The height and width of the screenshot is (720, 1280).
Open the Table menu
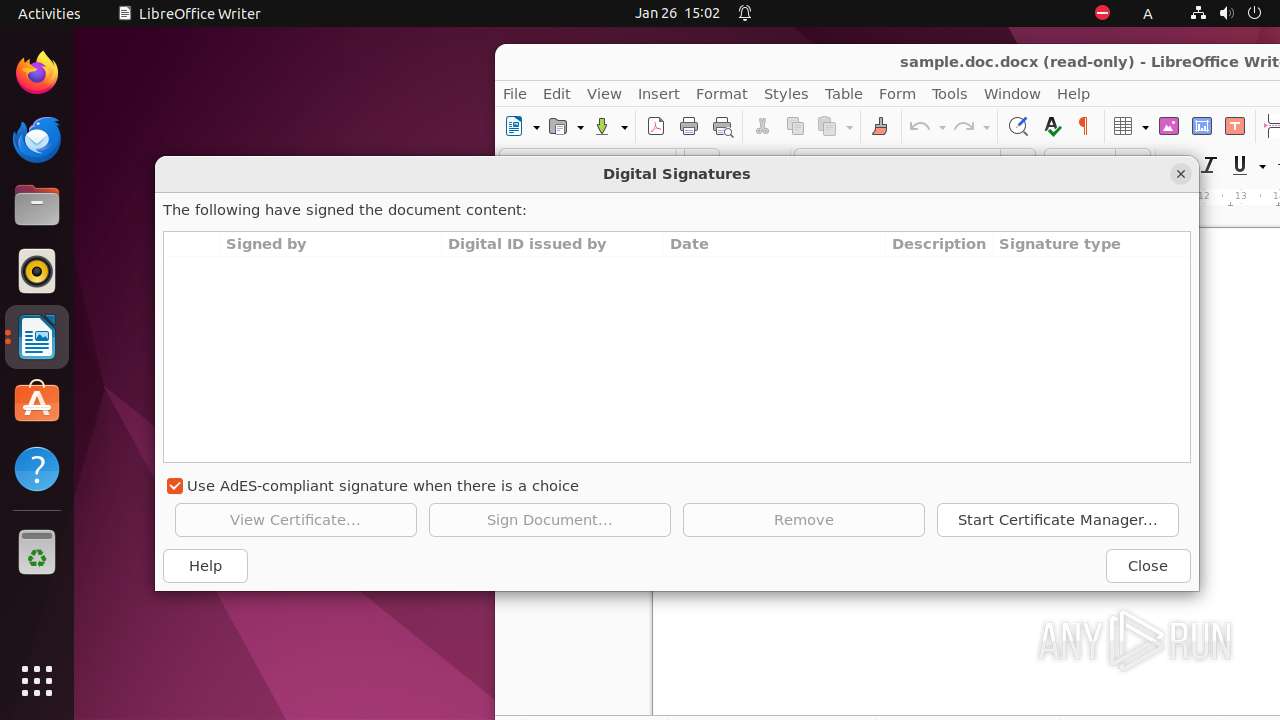point(844,93)
